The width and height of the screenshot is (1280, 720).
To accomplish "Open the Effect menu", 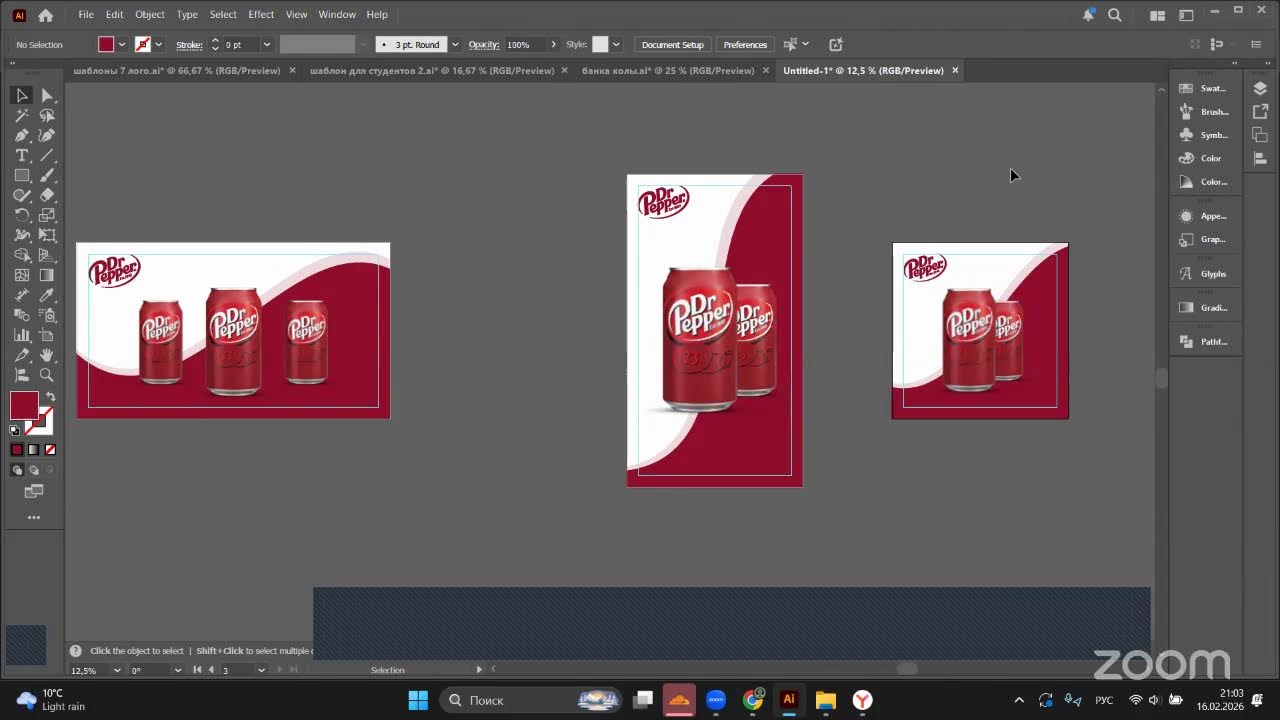I will point(261,15).
